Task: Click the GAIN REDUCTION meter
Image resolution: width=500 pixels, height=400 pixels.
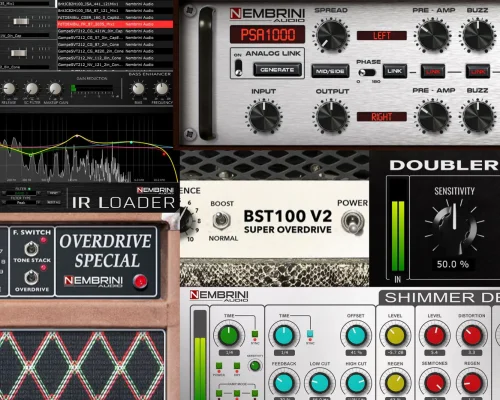Action: click(92, 88)
